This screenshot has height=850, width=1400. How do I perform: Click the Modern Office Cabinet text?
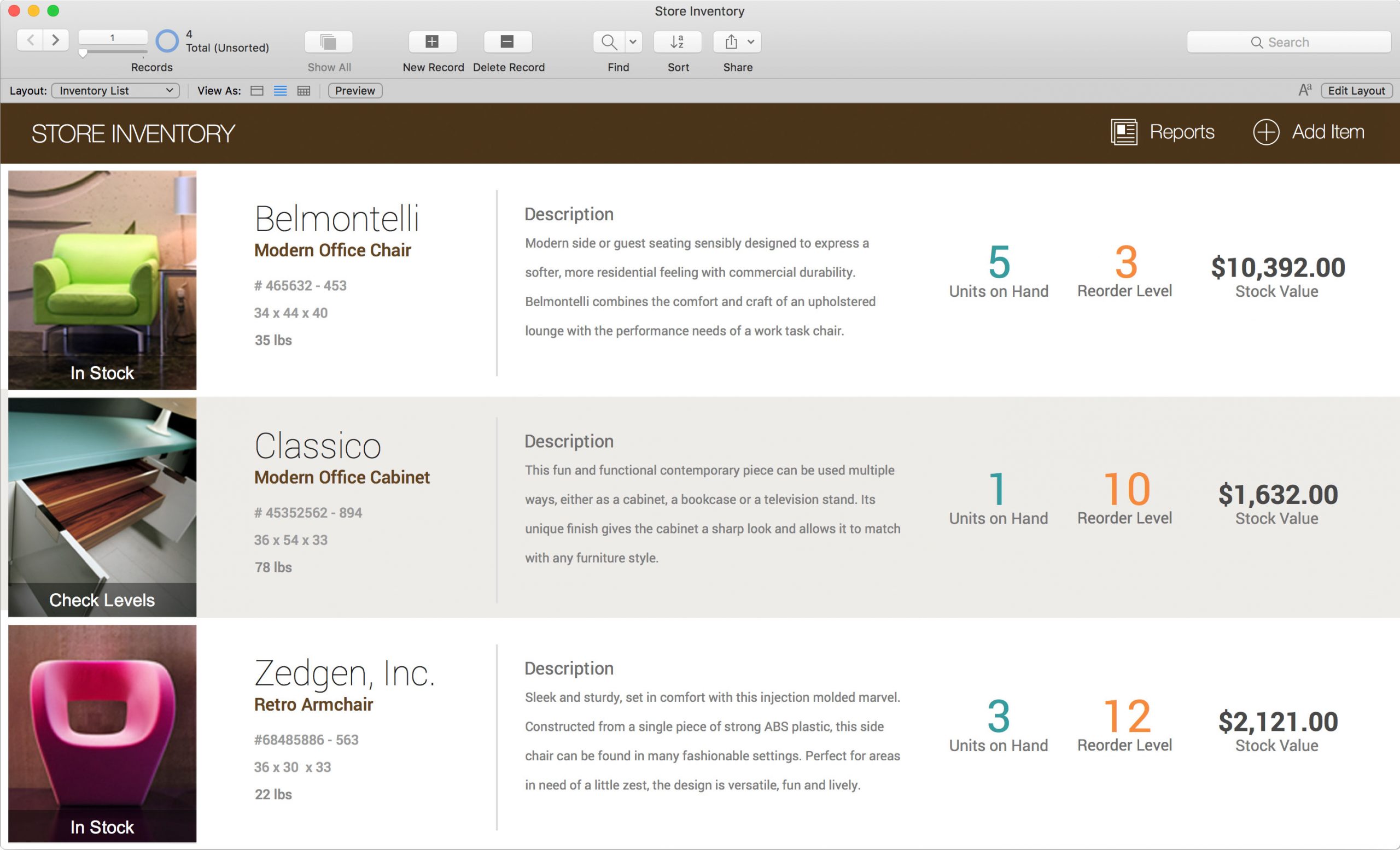click(x=341, y=478)
